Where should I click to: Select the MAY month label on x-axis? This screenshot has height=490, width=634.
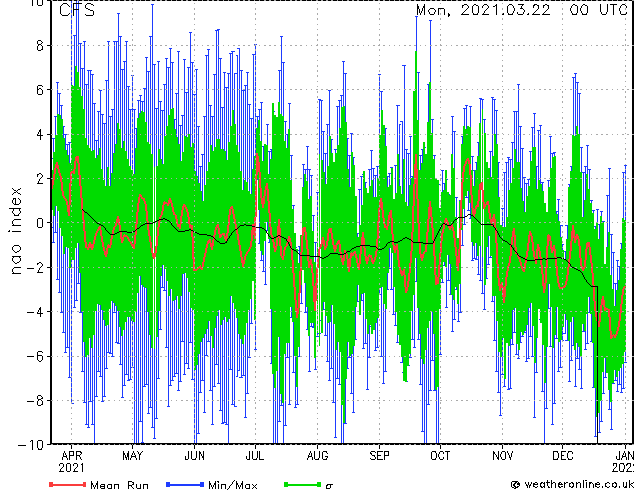pyautogui.click(x=133, y=456)
